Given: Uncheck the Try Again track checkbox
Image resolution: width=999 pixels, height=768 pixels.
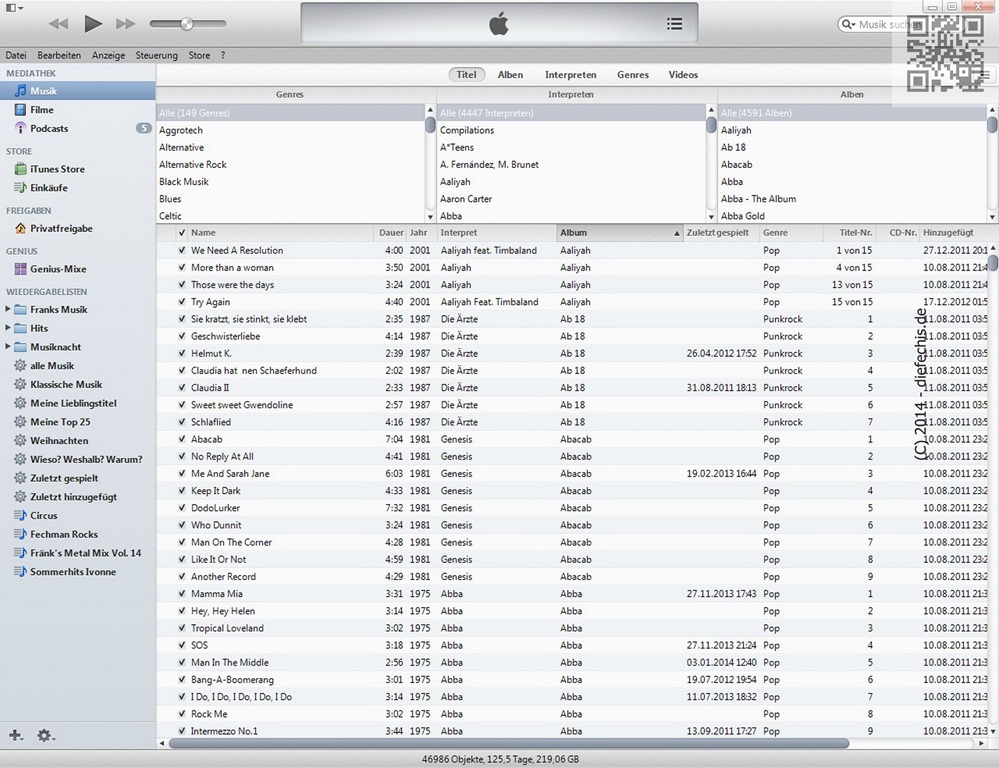Looking at the screenshot, I should (x=182, y=302).
